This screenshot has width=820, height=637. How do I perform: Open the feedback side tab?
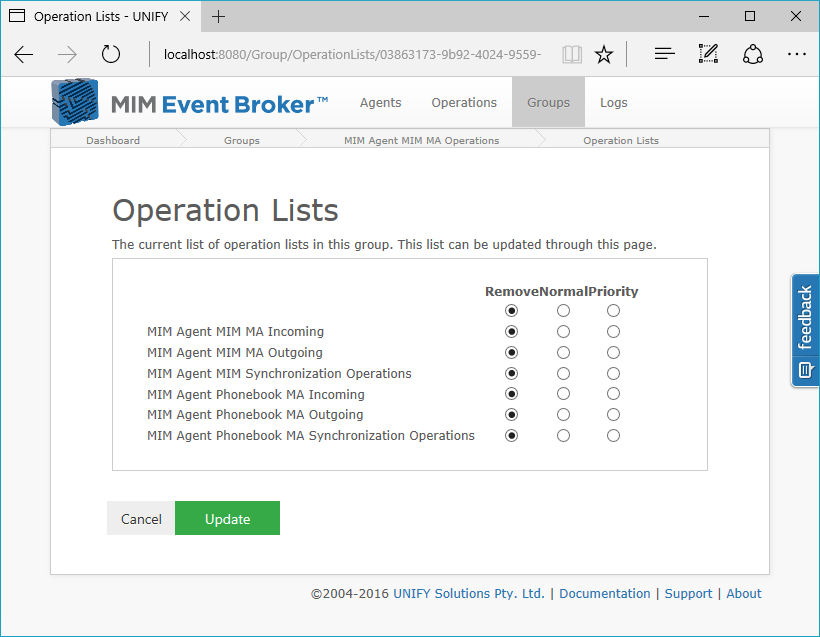click(x=805, y=331)
